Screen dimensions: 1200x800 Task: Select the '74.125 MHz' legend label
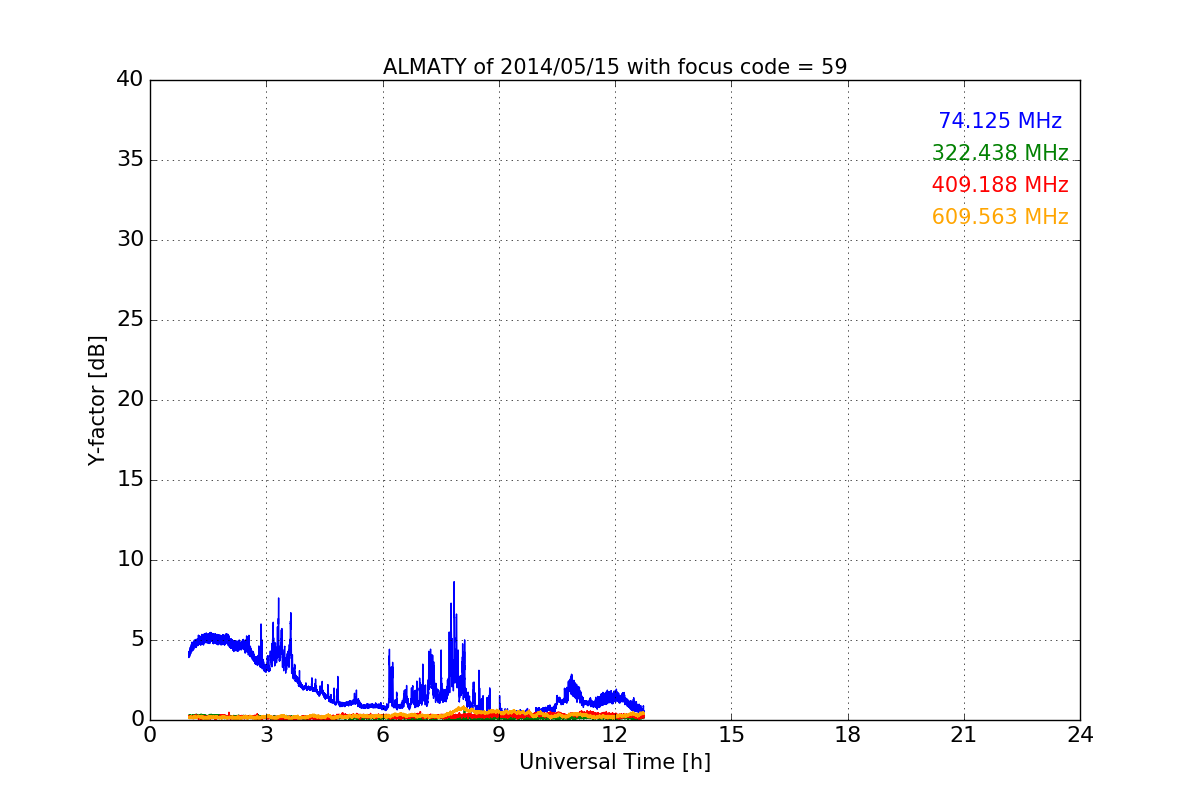[1000, 121]
